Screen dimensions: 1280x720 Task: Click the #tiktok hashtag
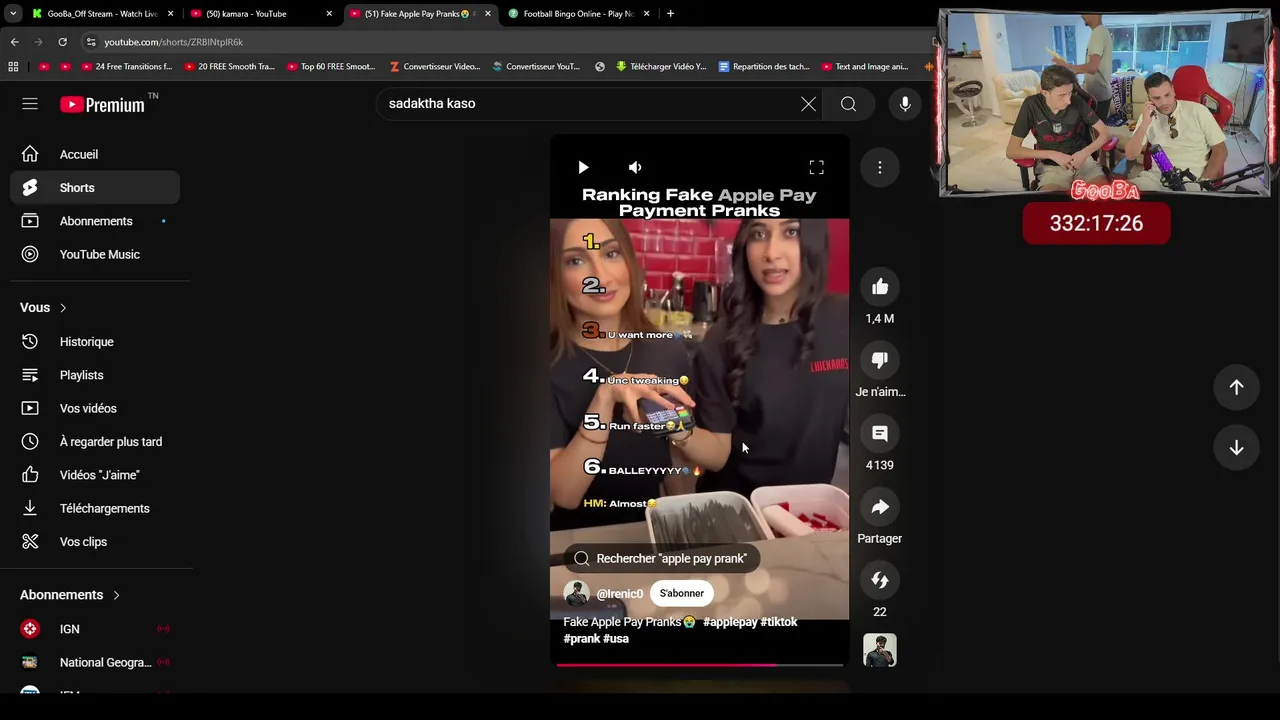point(779,622)
